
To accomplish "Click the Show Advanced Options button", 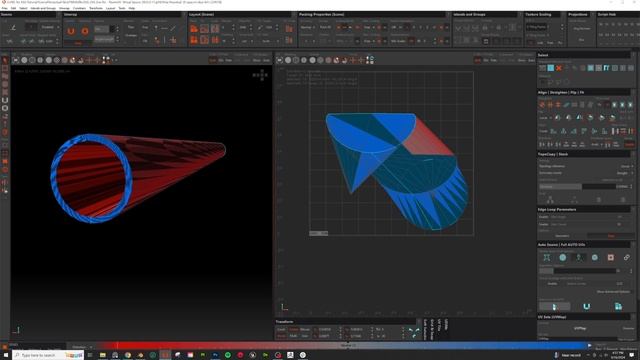I will (613, 292).
